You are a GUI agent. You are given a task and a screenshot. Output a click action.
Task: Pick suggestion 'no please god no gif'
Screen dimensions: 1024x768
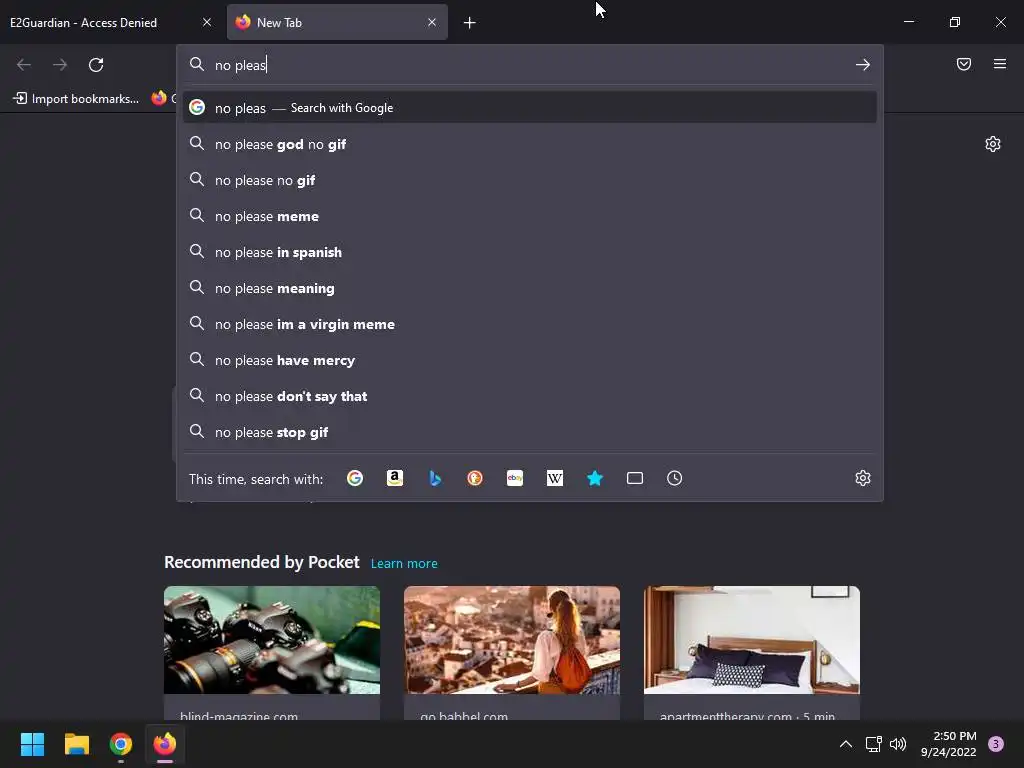point(530,144)
